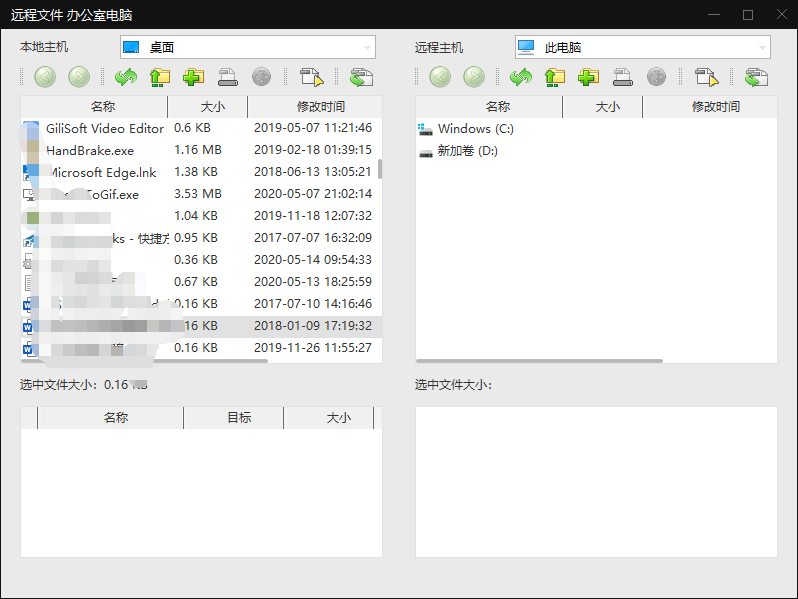This screenshot has width=798, height=599.
Task: Click local pane forward arrow icon
Action: [x=79, y=77]
